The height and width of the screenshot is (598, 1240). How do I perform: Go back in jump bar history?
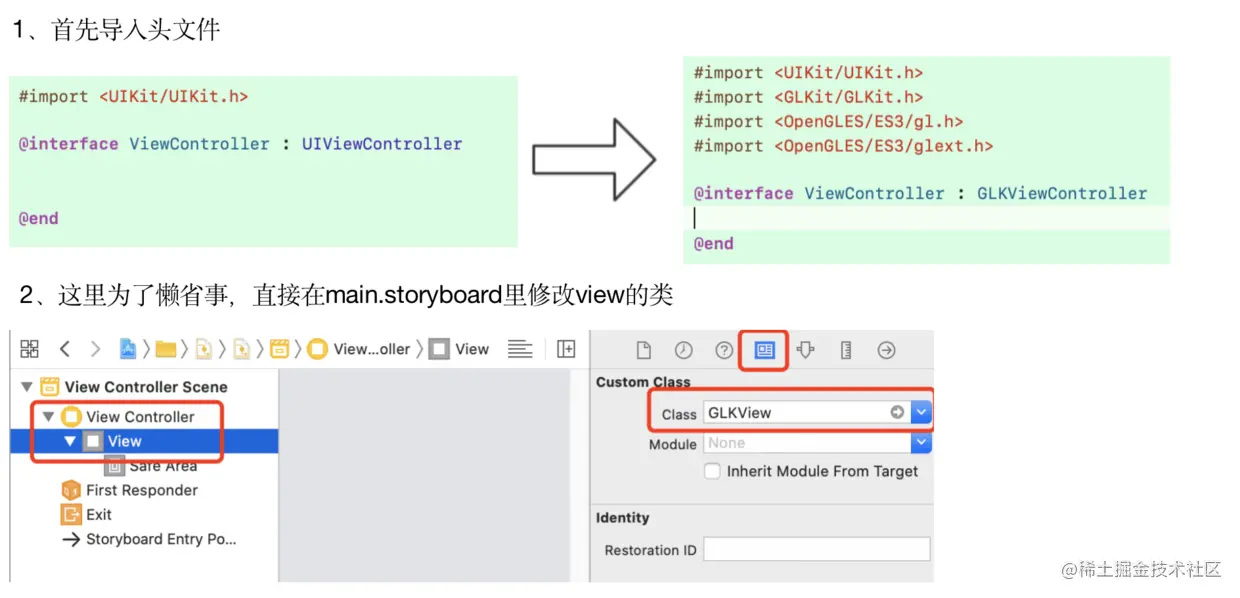click(64, 349)
